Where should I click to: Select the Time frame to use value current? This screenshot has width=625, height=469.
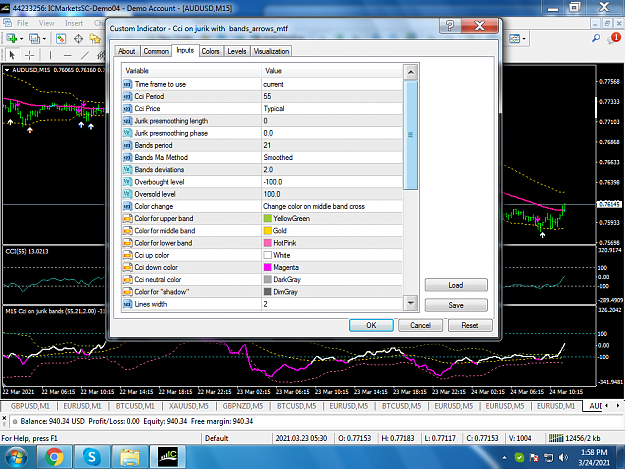click(332, 84)
